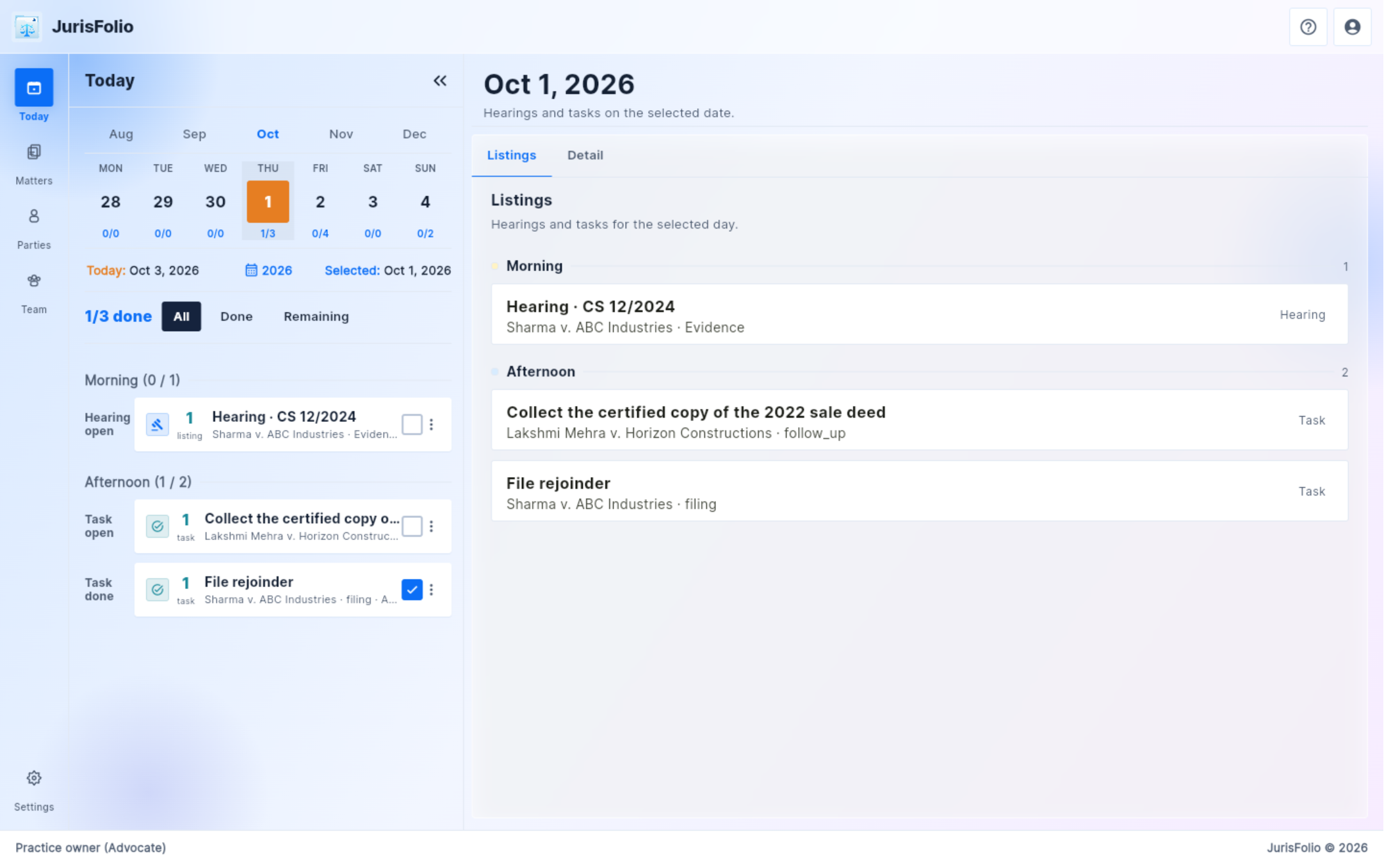The width and height of the screenshot is (1400, 858).
Task: Collapse the Today panel with double chevron
Action: [x=440, y=81]
